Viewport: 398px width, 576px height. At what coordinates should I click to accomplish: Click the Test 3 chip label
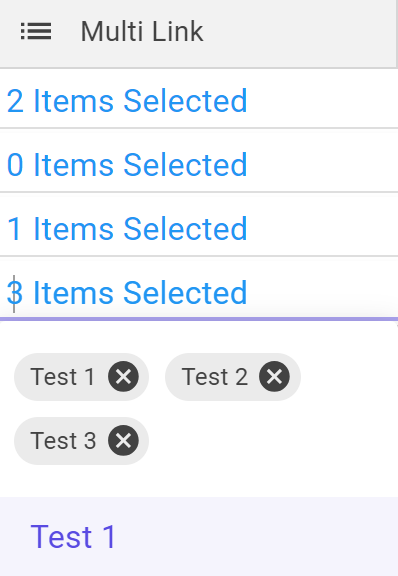coord(63,440)
